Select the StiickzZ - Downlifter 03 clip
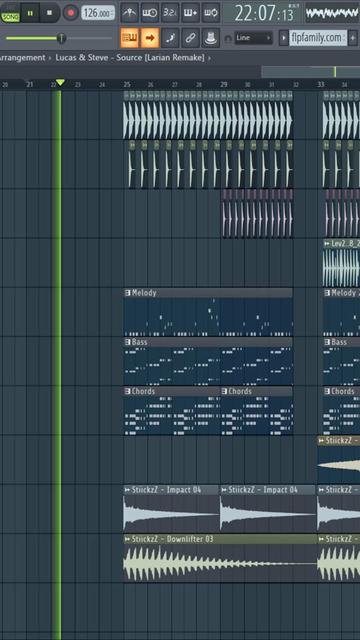Viewport: 360px width, 640px height. point(220,558)
